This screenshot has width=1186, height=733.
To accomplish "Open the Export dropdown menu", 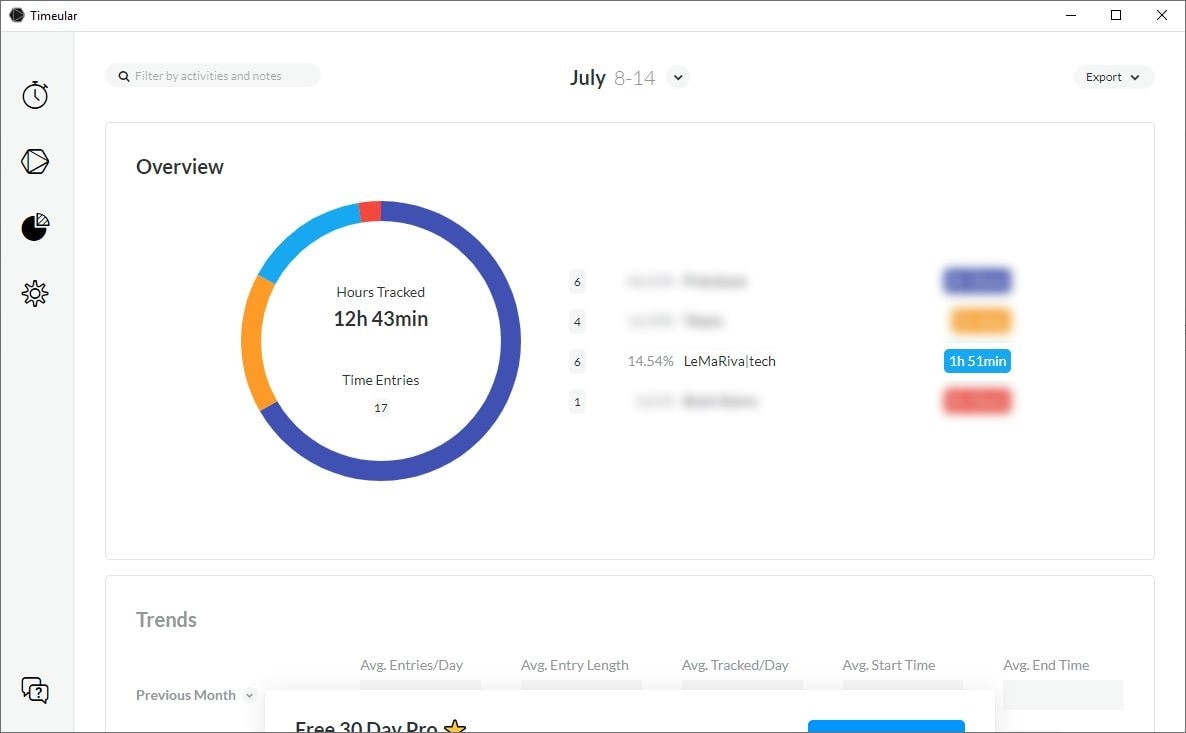I will [1113, 77].
